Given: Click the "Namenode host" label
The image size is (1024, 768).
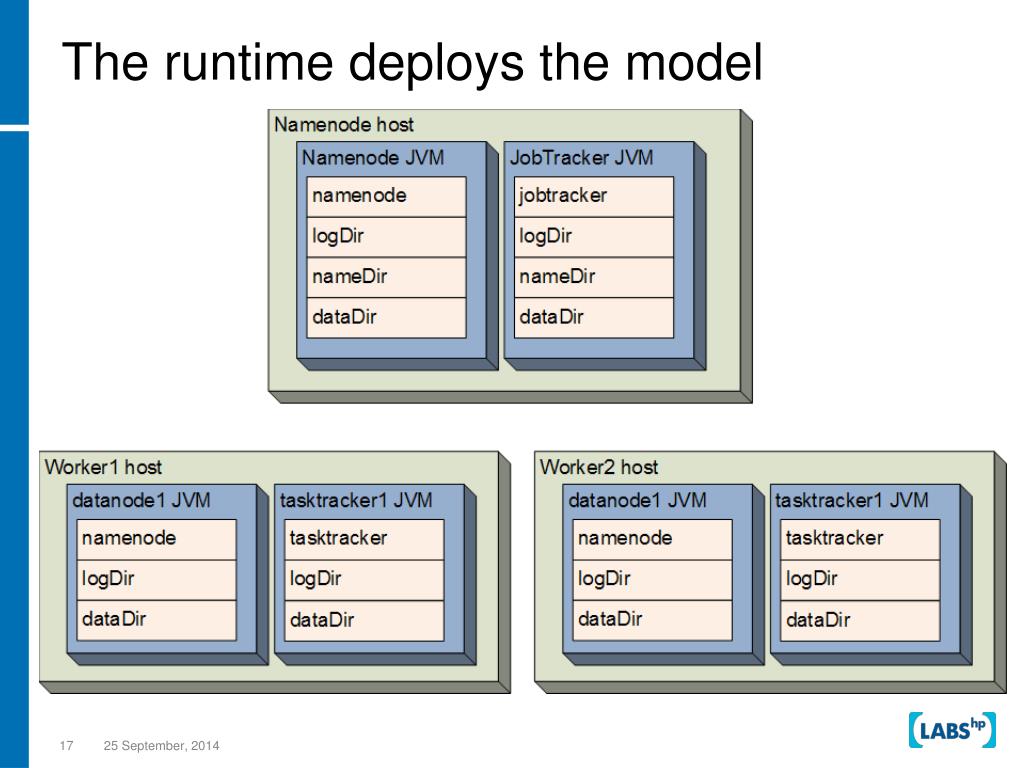Looking at the screenshot, I should coord(344,124).
